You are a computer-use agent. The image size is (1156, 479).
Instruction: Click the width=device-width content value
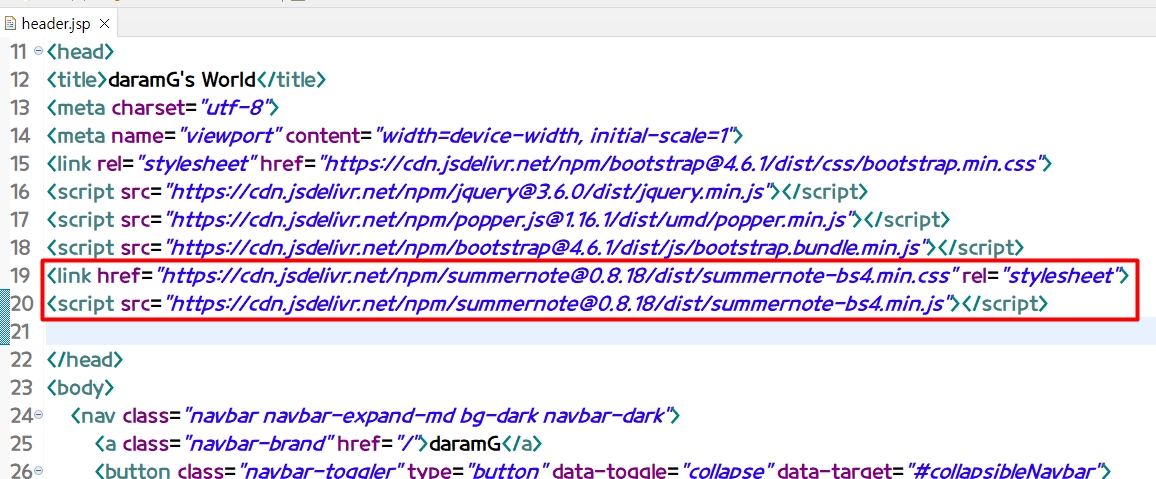pos(554,136)
